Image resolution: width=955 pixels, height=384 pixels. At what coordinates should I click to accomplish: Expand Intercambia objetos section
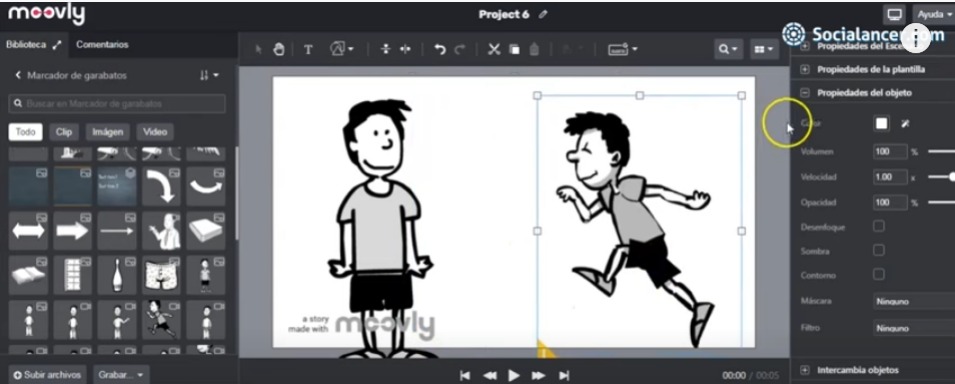(x=805, y=370)
